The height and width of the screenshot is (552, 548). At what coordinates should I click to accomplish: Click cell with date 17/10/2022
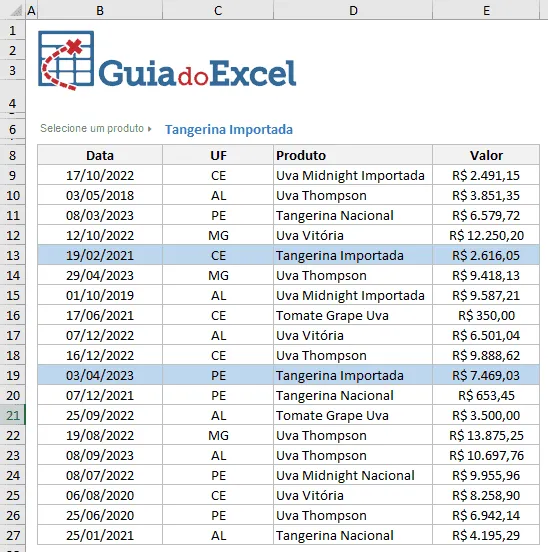click(100, 175)
